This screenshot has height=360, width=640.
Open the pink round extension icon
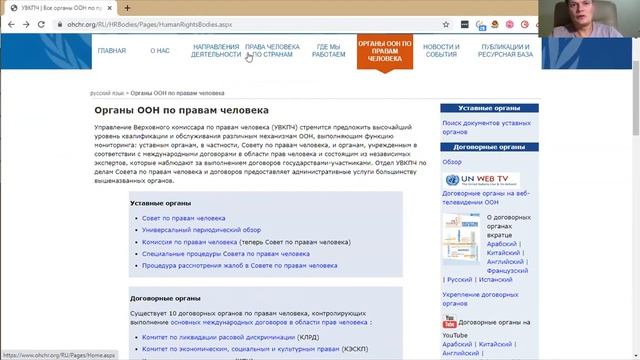point(510,24)
